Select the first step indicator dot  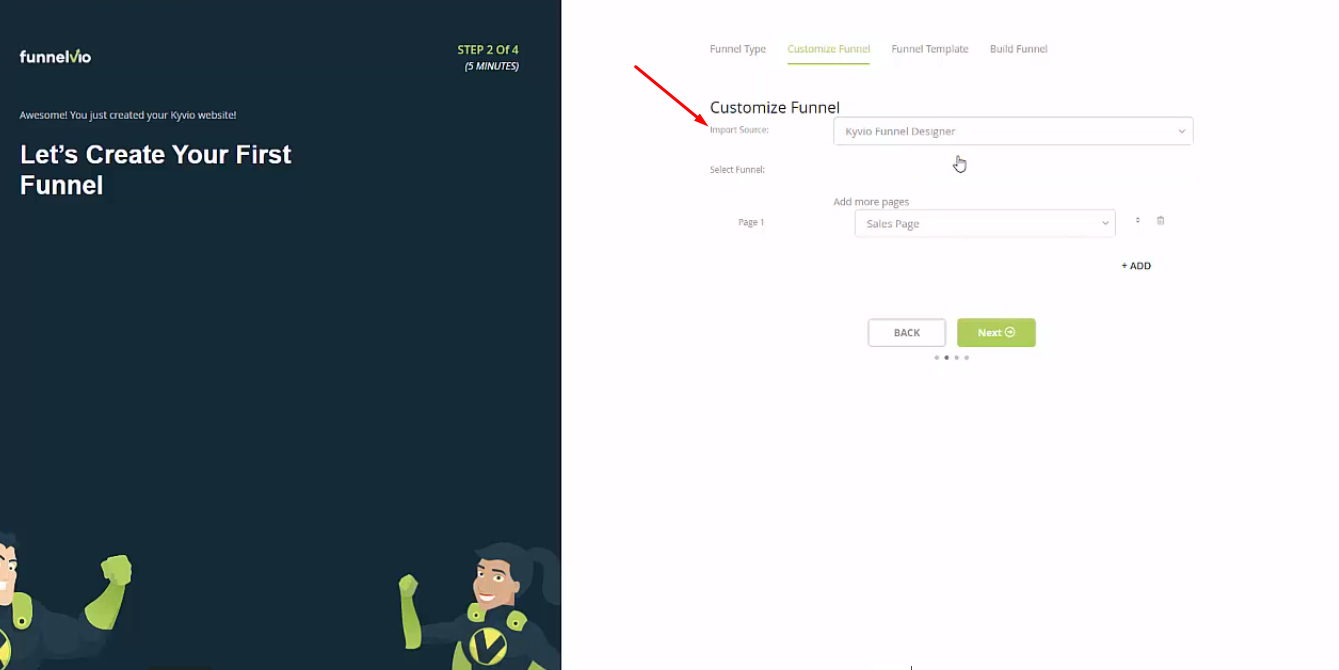click(x=936, y=357)
